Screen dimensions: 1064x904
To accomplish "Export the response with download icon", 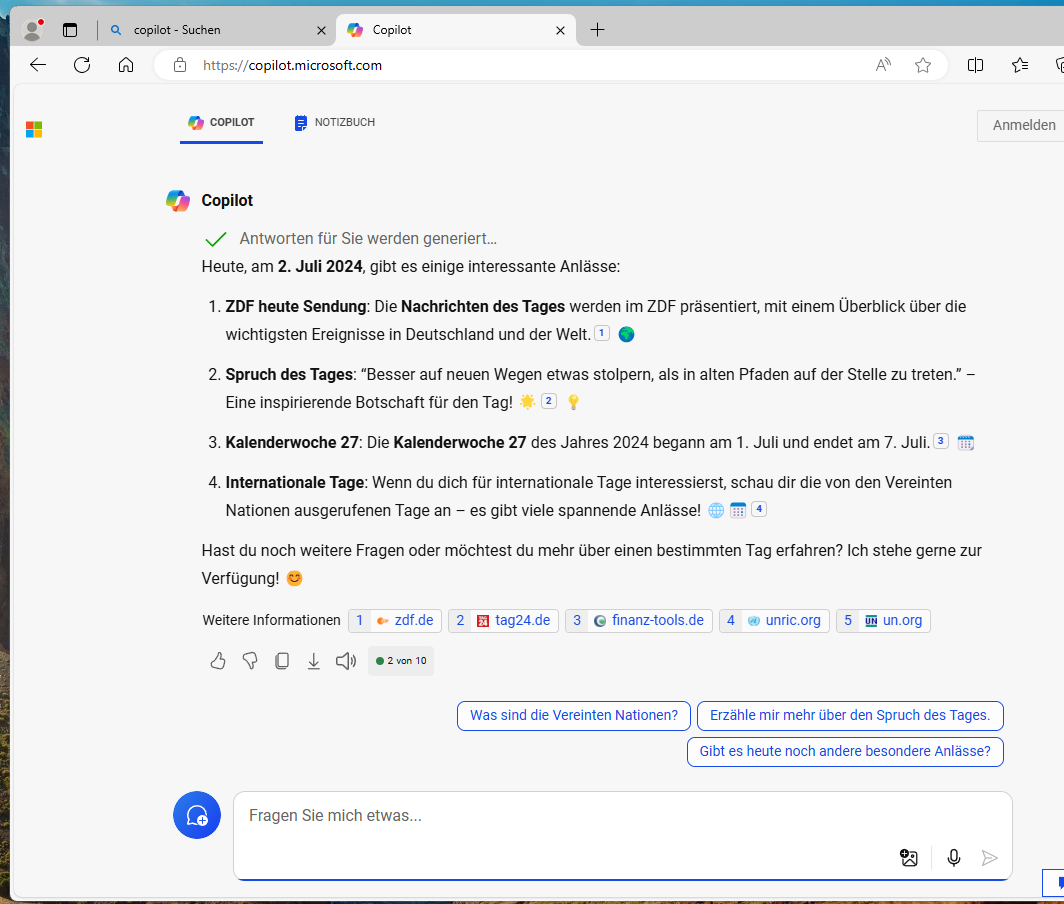I will [x=314, y=660].
